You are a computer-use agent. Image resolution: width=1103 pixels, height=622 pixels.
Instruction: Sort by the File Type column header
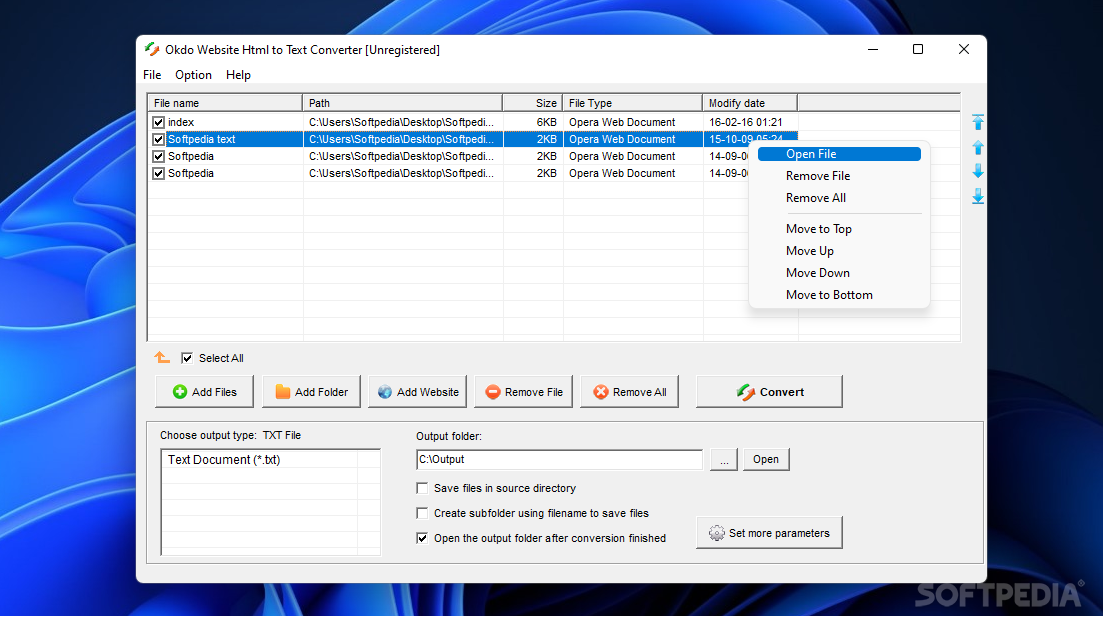[632, 103]
